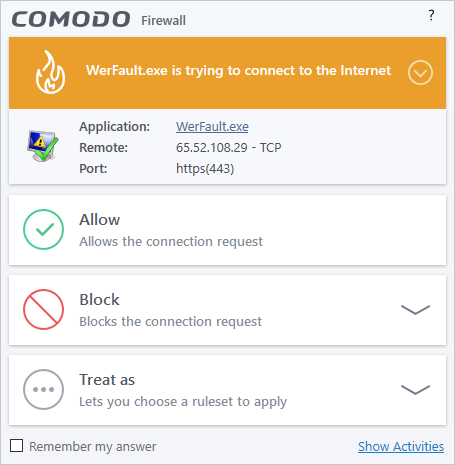
Task: Expand the Treat as ruleset chevron
Action: click(415, 389)
